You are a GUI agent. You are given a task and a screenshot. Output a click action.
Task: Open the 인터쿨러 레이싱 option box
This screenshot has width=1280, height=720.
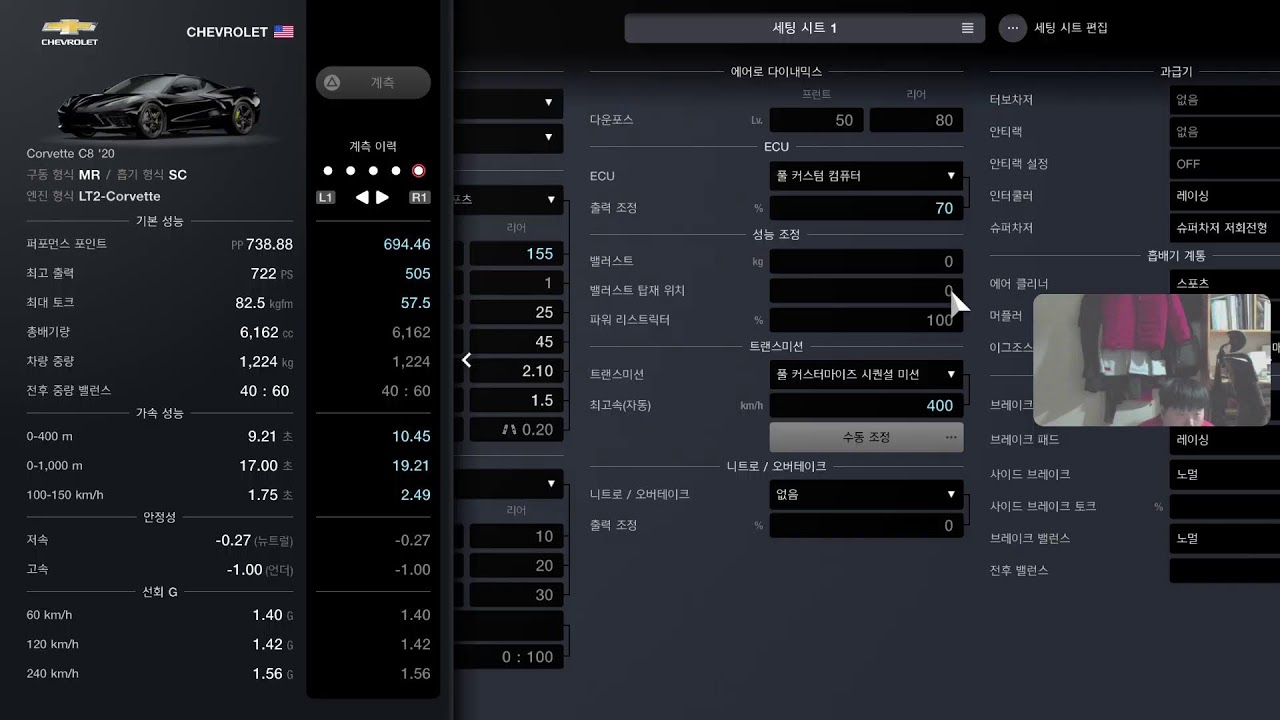(1224, 196)
